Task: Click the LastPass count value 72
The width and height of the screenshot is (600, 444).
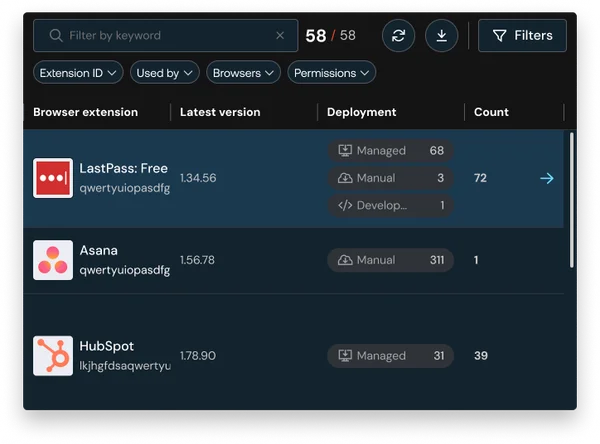Action: tap(481, 178)
